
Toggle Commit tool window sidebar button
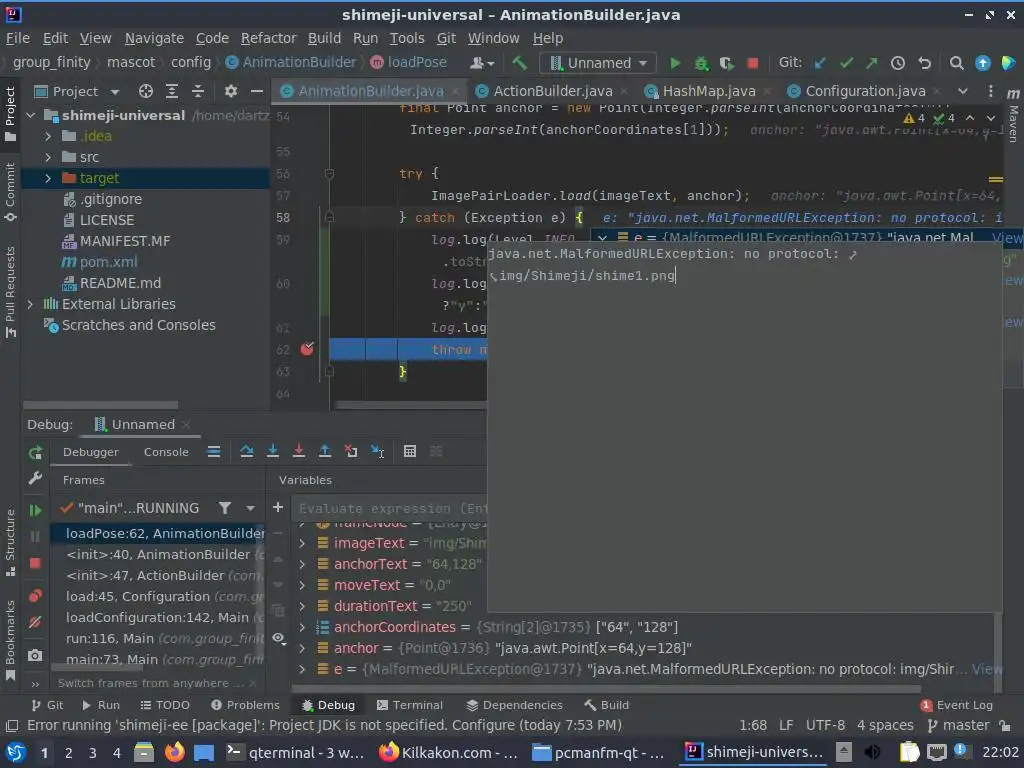pyautogui.click(x=10, y=192)
